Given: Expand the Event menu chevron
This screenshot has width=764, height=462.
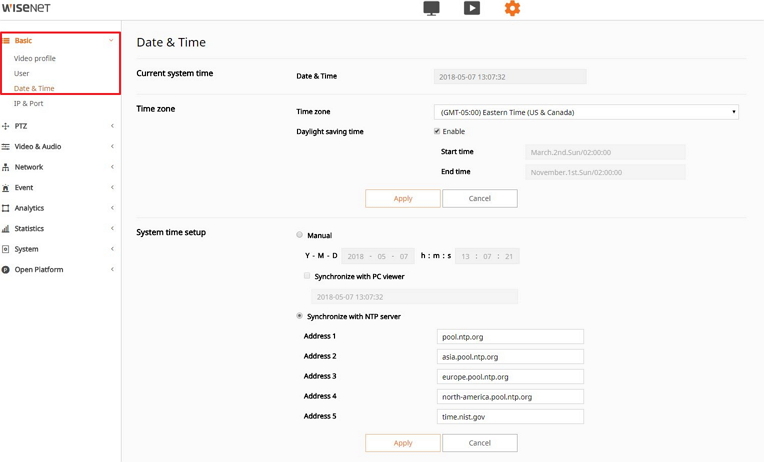Looking at the screenshot, I should pos(112,187).
